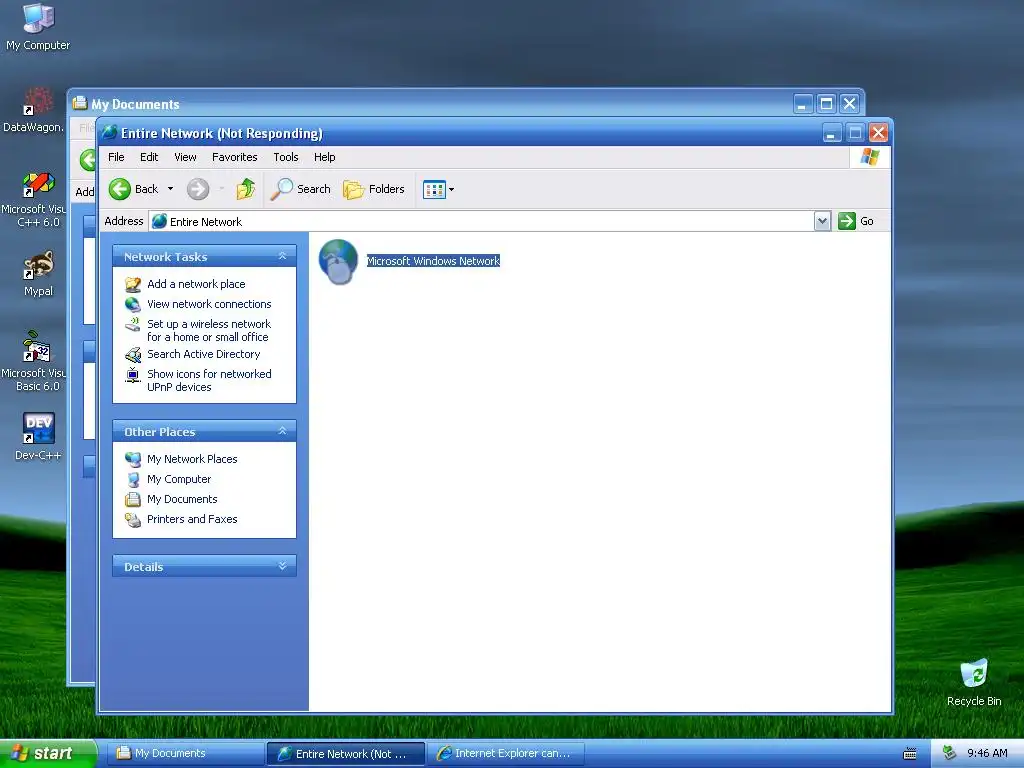Image resolution: width=1024 pixels, height=768 pixels.
Task: Click the 9:46 AM taskbar clock
Action: point(987,754)
